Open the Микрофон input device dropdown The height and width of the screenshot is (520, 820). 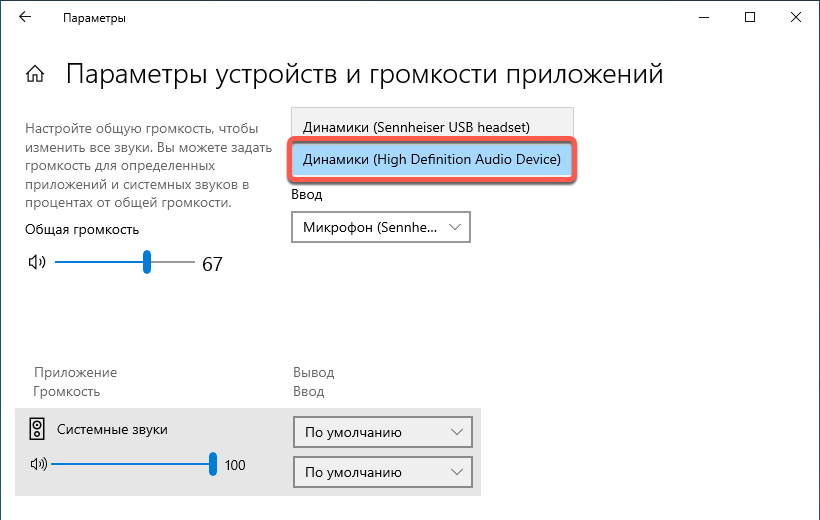381,227
